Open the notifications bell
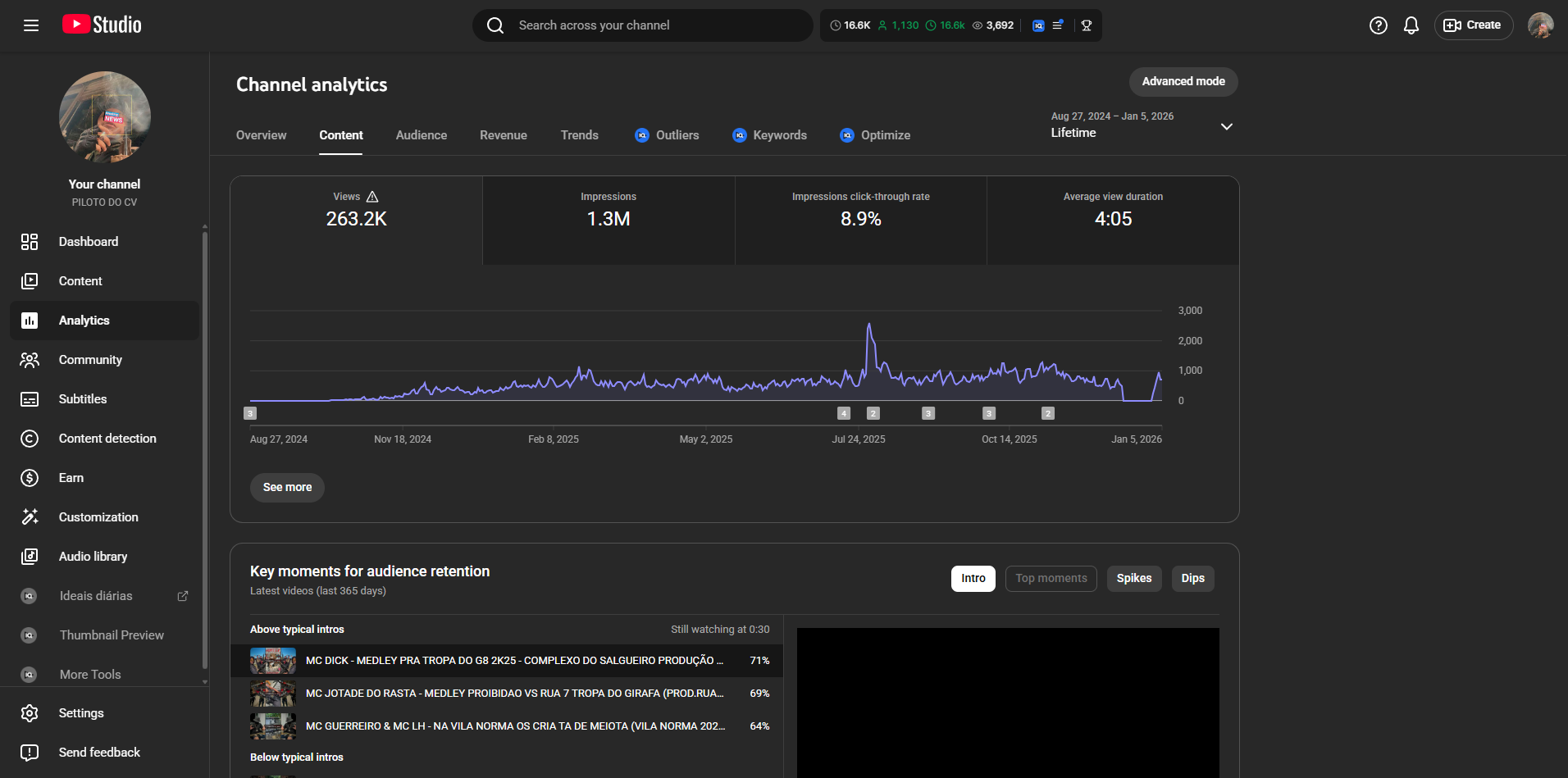Screen dimensions: 1568x778 pyautogui.click(x=1411, y=25)
